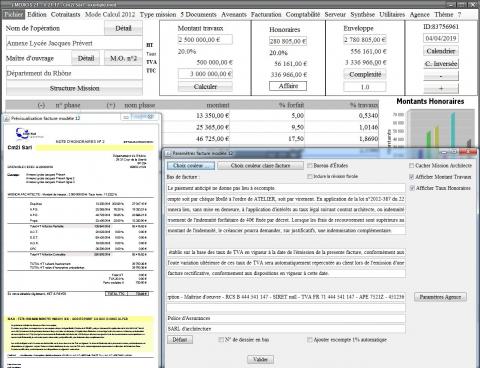Open the Facturation menu
The width and height of the screenshot is (480, 368).
(x=266, y=14)
